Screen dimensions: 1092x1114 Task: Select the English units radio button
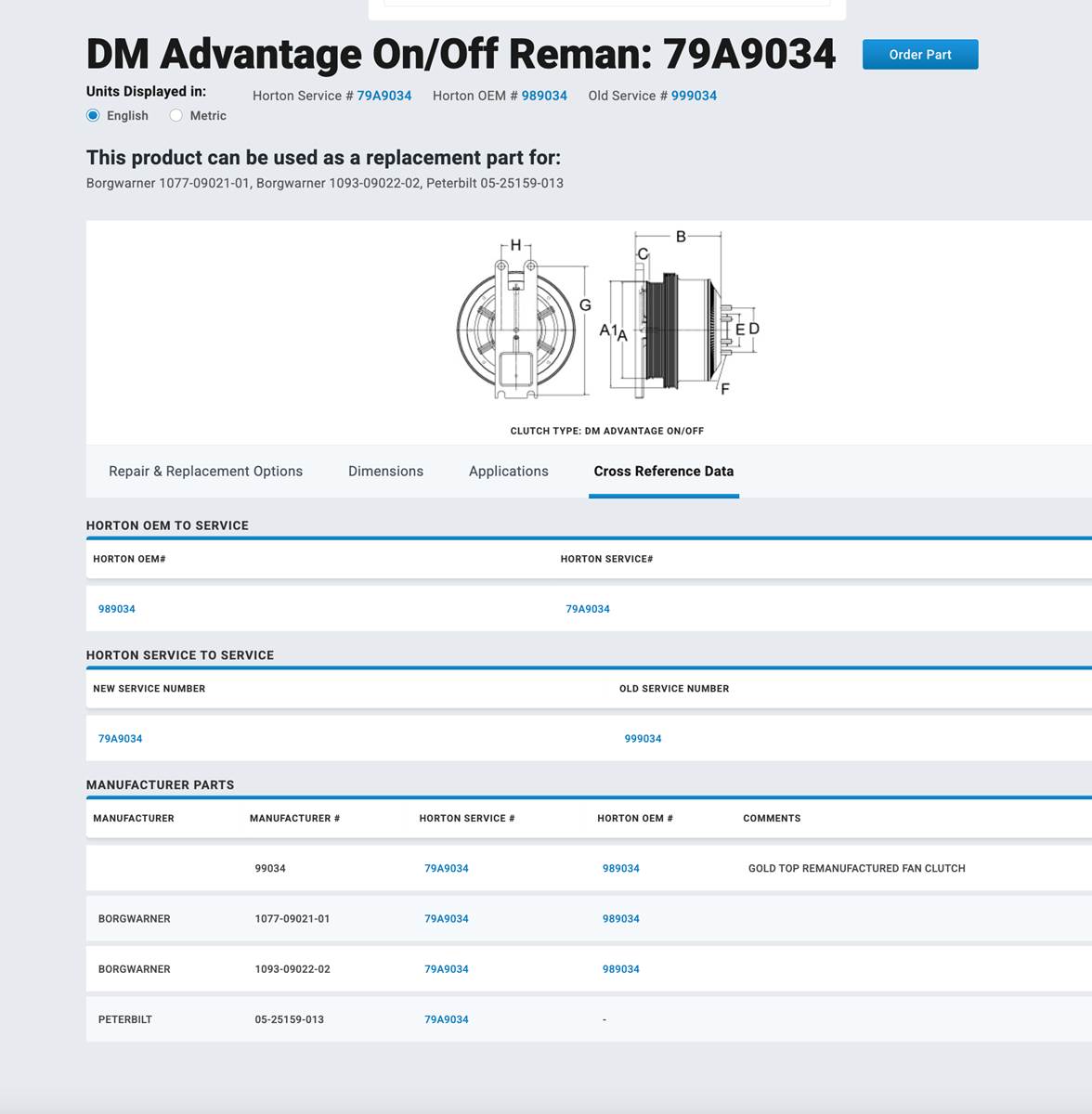click(93, 116)
